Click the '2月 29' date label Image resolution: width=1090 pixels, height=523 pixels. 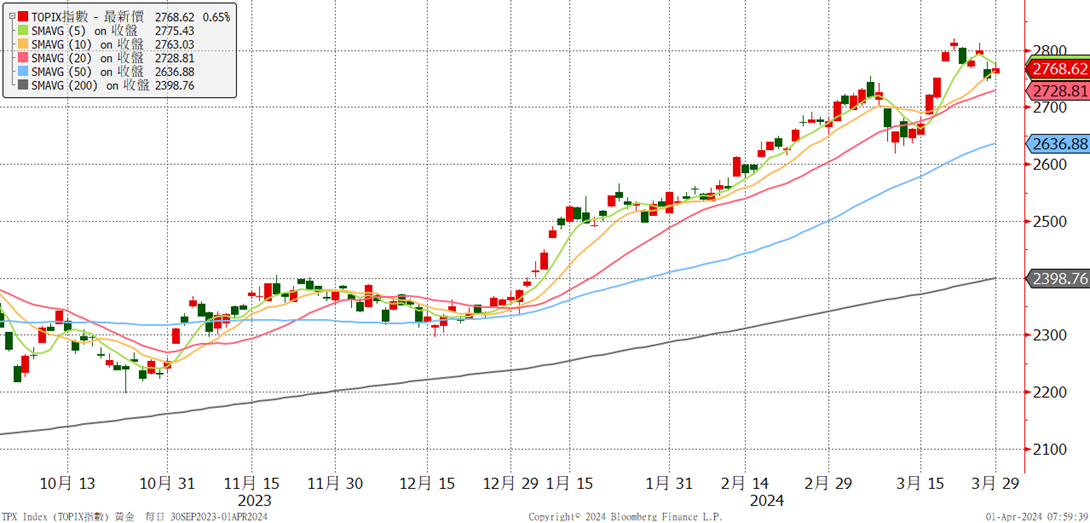tap(827, 483)
